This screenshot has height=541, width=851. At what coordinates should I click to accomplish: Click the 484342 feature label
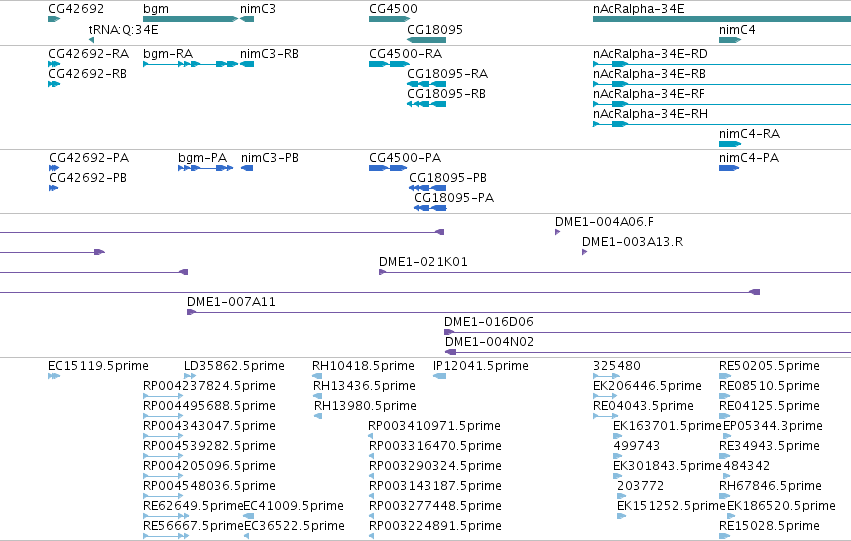746,467
